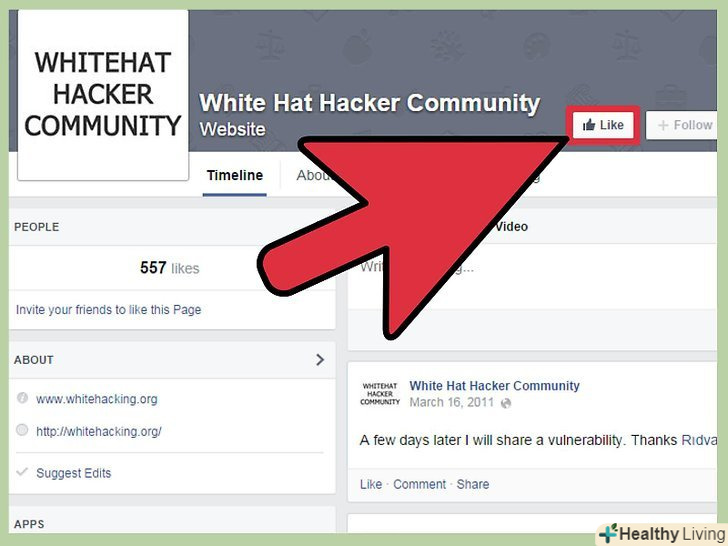Open the Whitehat Hacker Community profile picture
Image resolution: width=728 pixels, height=546 pixels.
[103, 95]
